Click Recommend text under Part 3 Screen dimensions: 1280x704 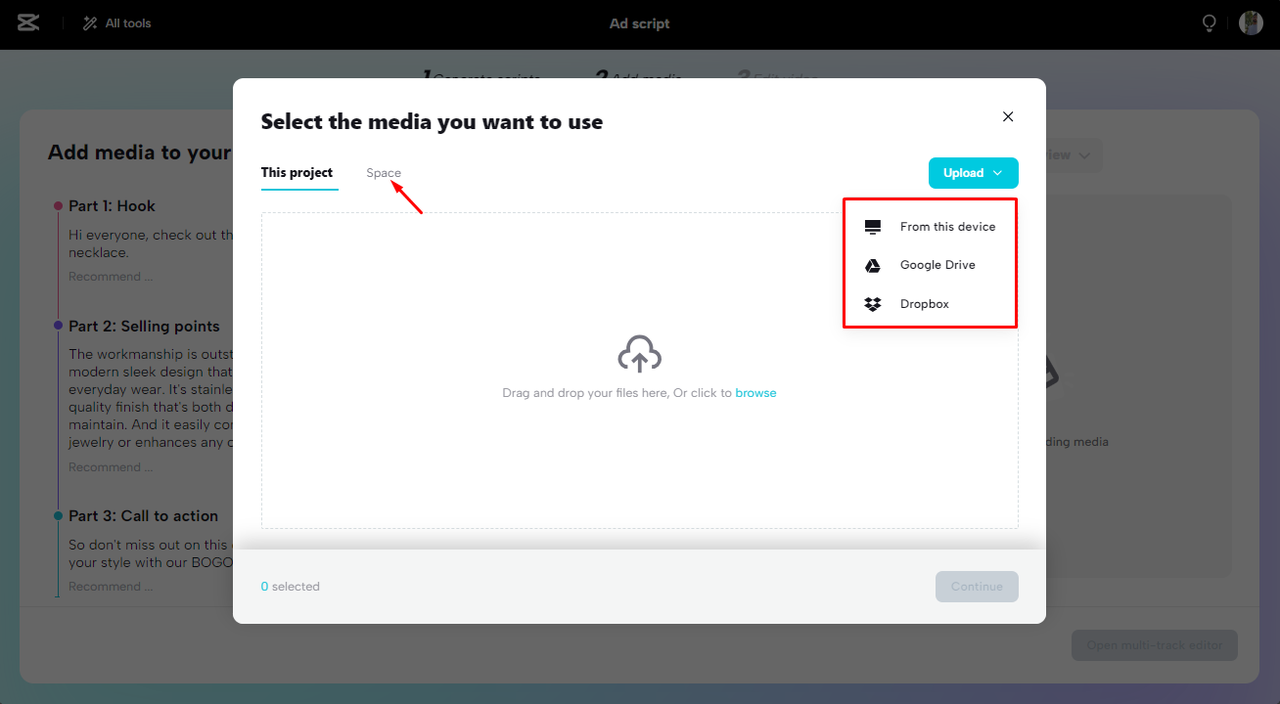tap(110, 587)
